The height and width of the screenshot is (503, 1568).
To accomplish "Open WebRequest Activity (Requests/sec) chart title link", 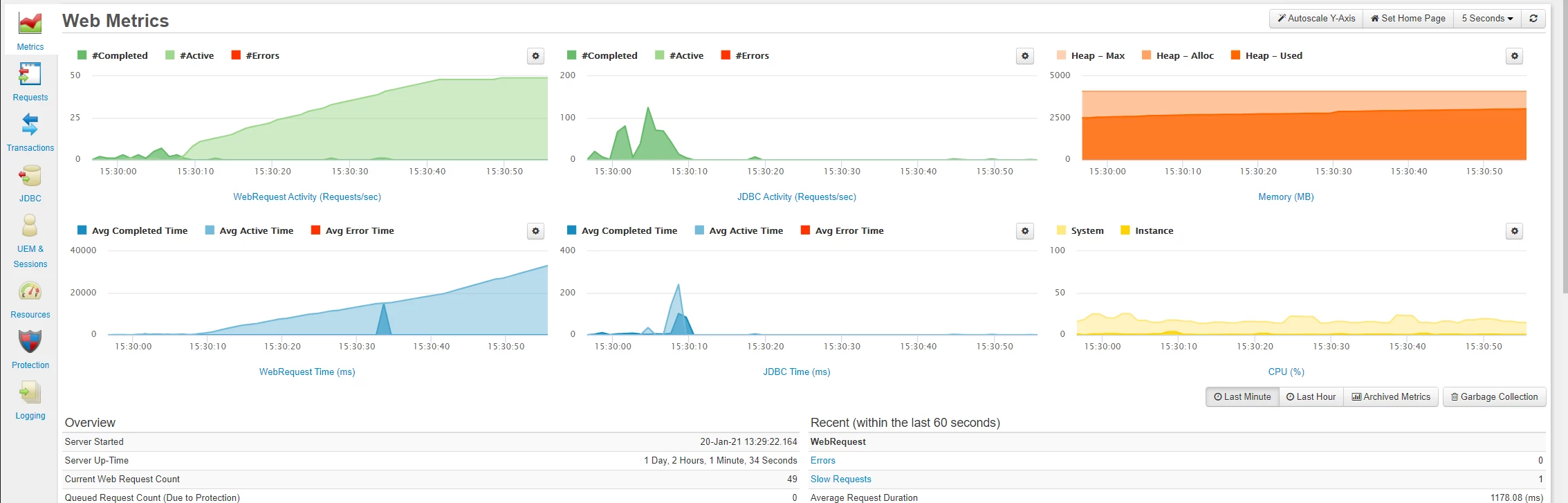I will click(307, 197).
